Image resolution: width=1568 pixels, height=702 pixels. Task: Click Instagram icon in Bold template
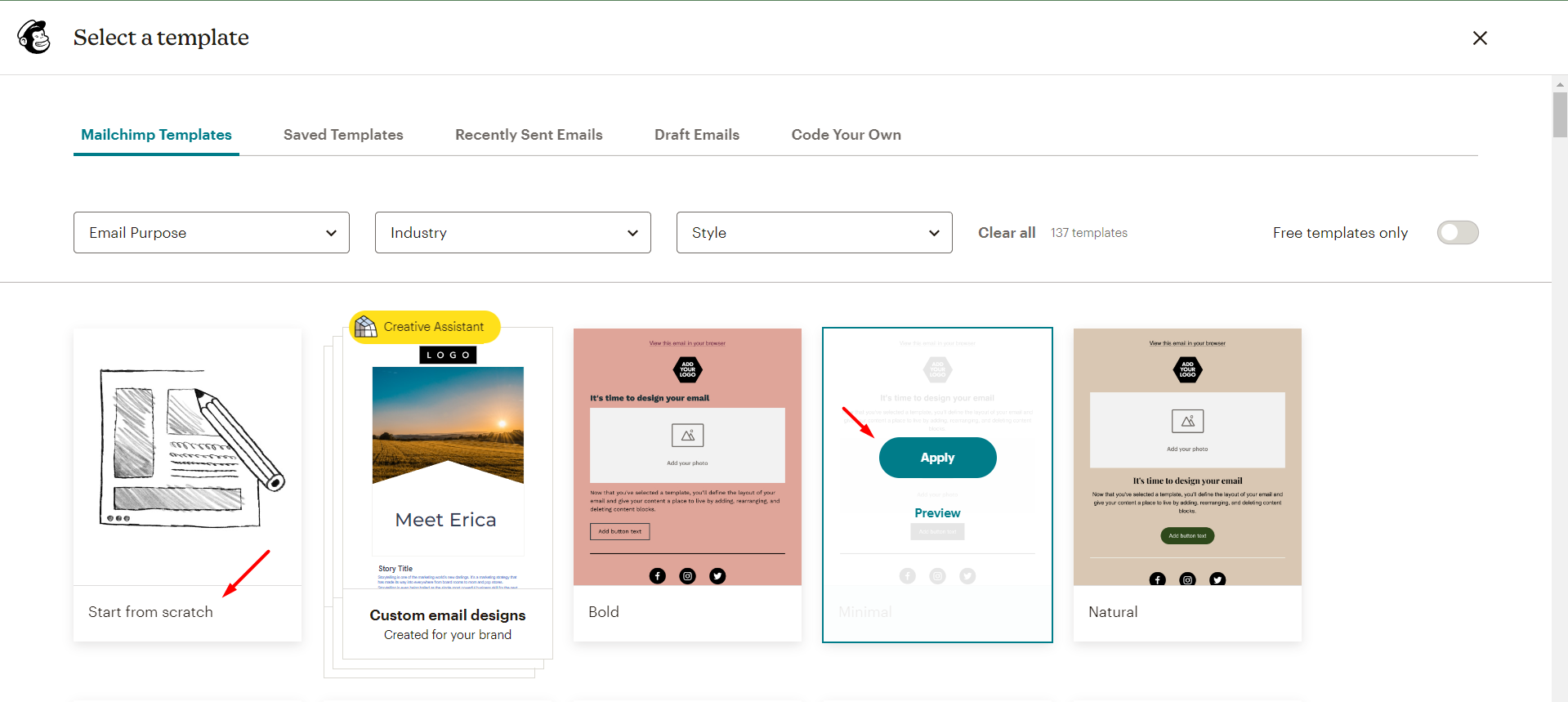tap(687, 576)
